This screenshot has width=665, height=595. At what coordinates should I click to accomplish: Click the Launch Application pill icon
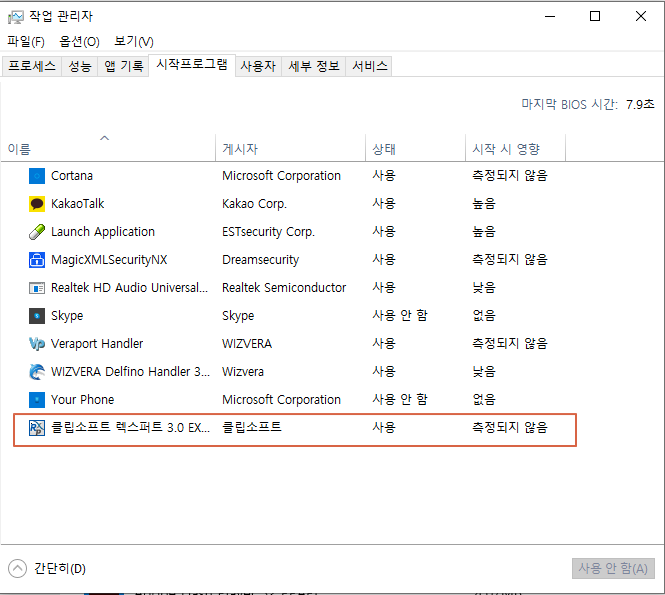(37, 232)
